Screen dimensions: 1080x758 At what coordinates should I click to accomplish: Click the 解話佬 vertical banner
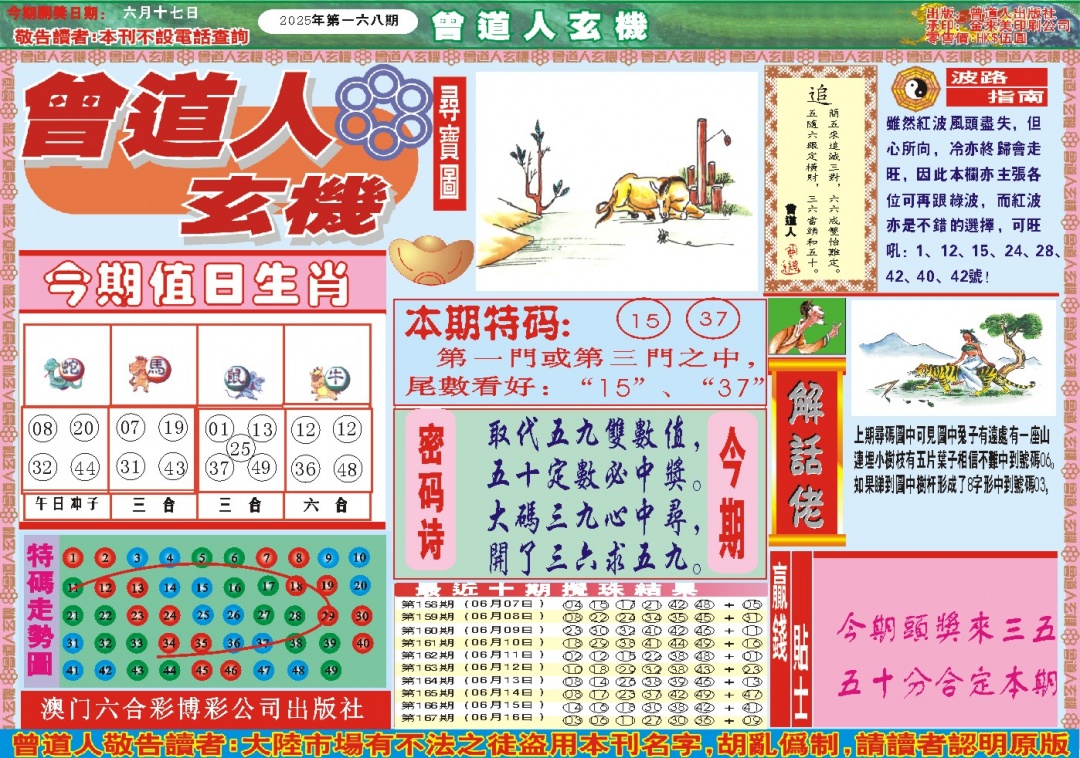click(x=807, y=453)
